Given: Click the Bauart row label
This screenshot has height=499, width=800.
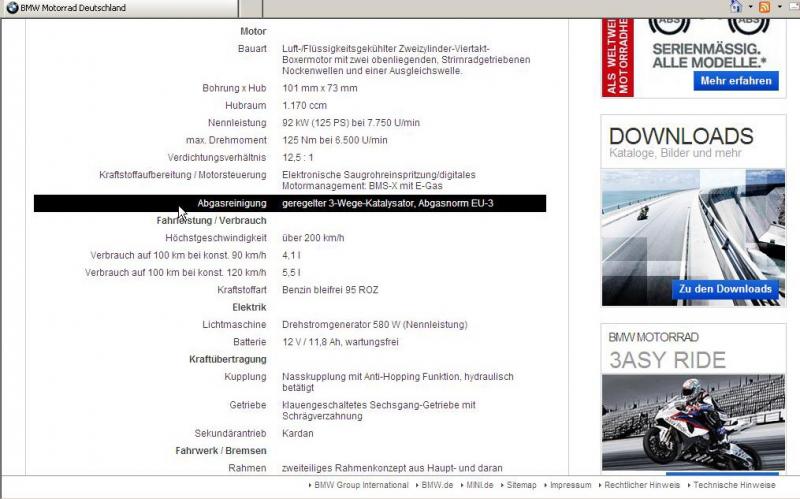Looking at the screenshot, I should click(252, 49).
